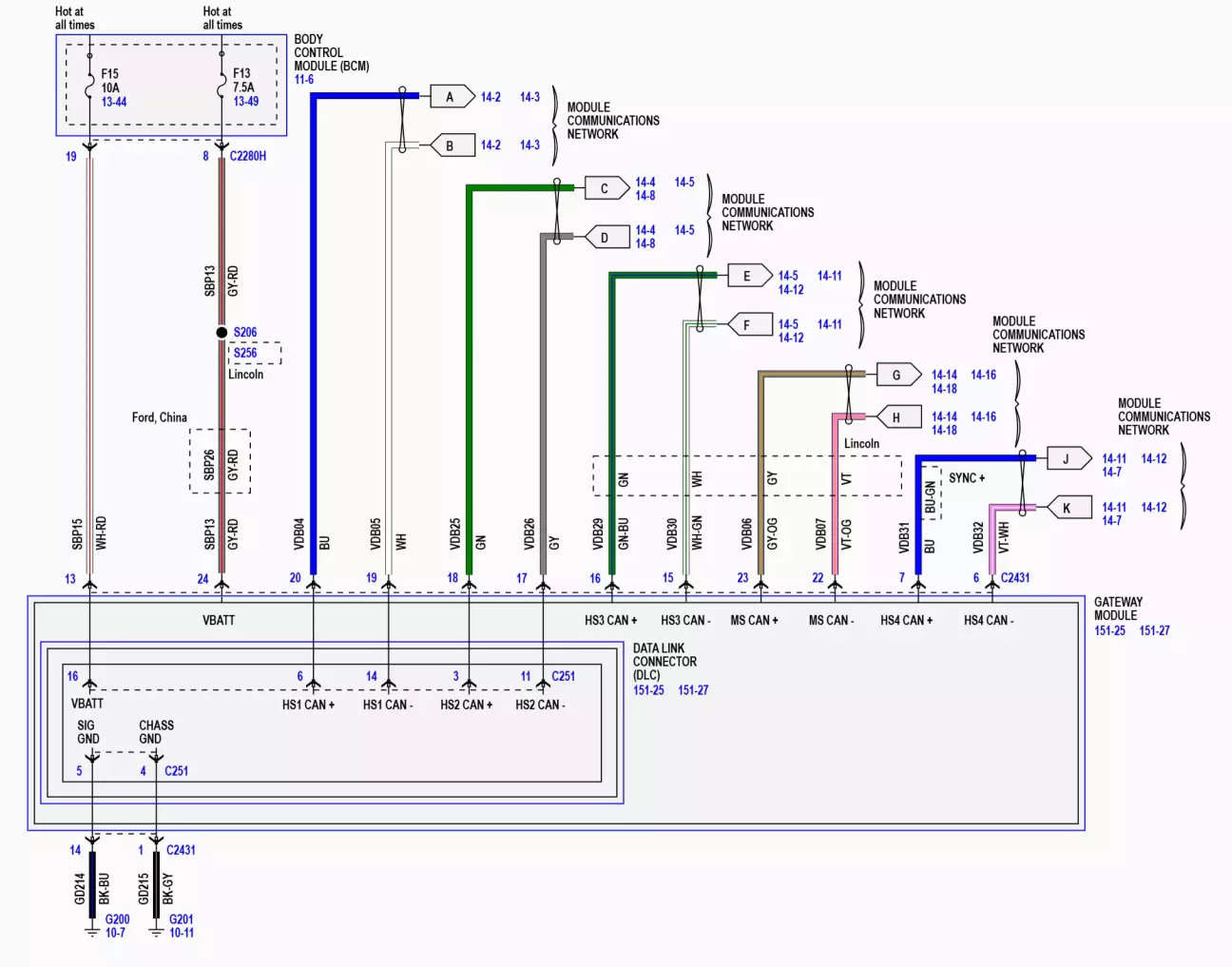
Task: Open the S256 splice label
Action: tap(245, 353)
